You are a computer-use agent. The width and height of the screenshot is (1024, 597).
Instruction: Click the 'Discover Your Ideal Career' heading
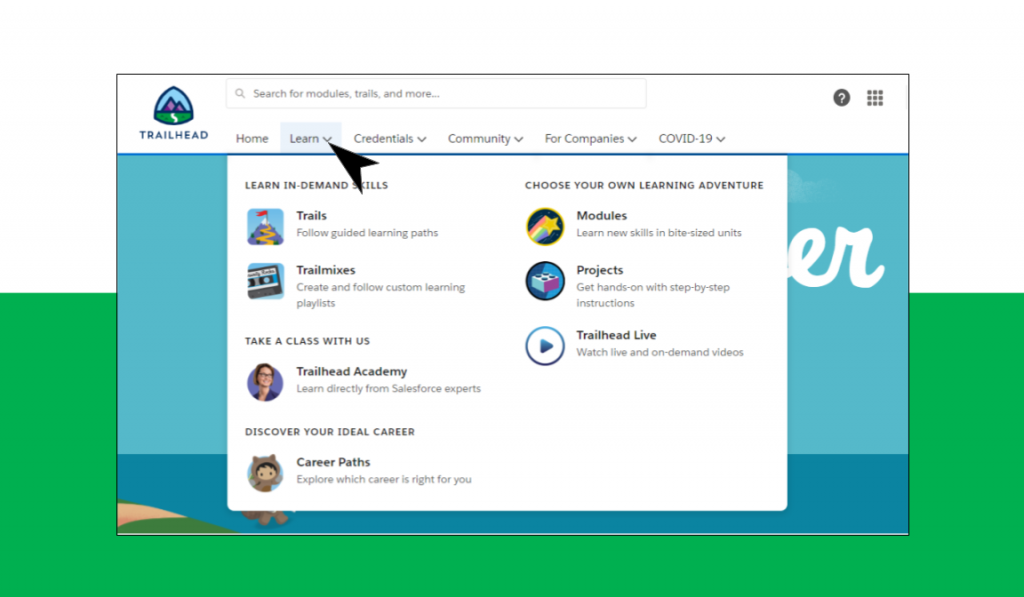coord(330,432)
